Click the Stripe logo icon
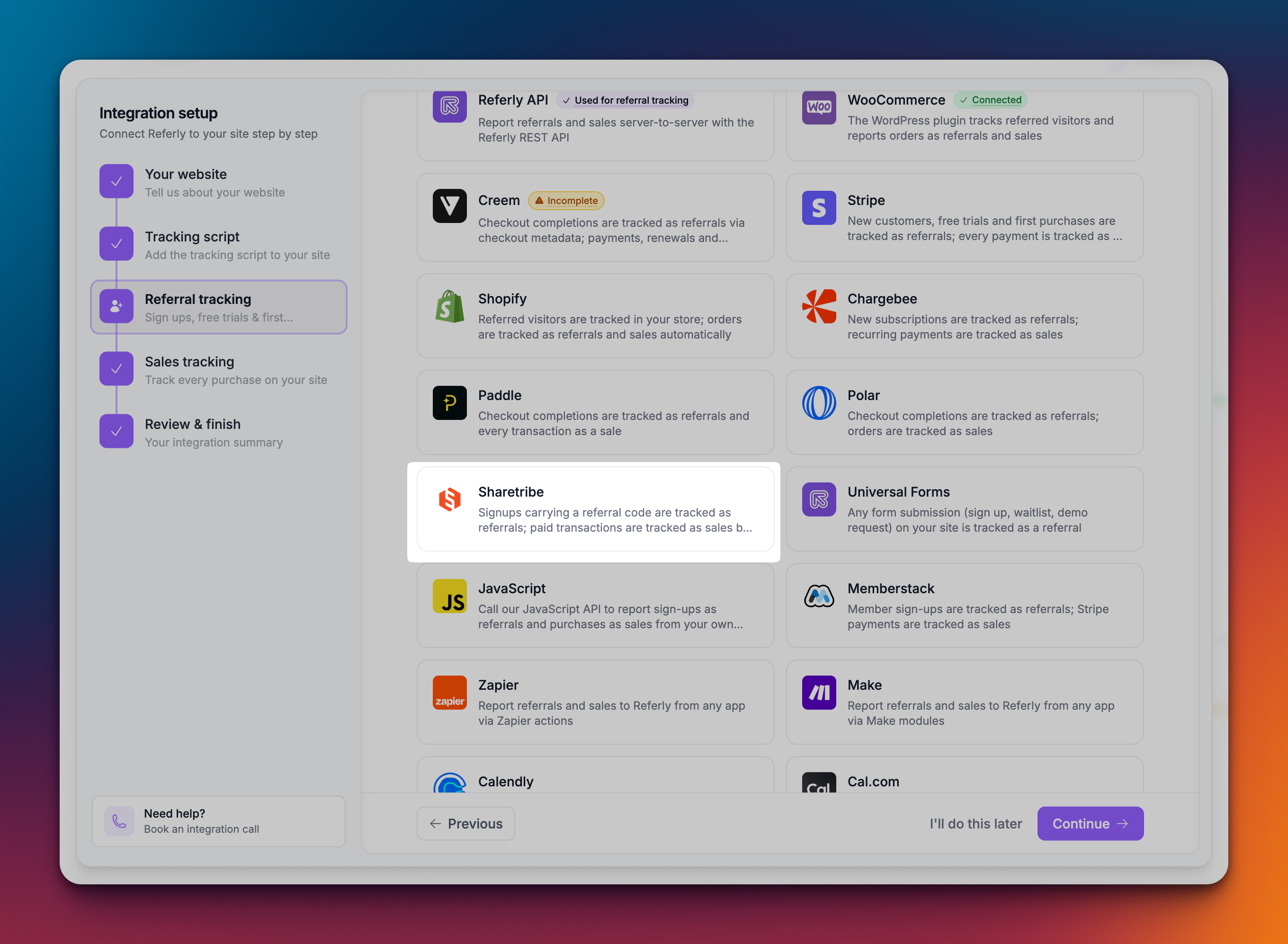This screenshot has height=944, width=1288. pyautogui.click(x=818, y=207)
